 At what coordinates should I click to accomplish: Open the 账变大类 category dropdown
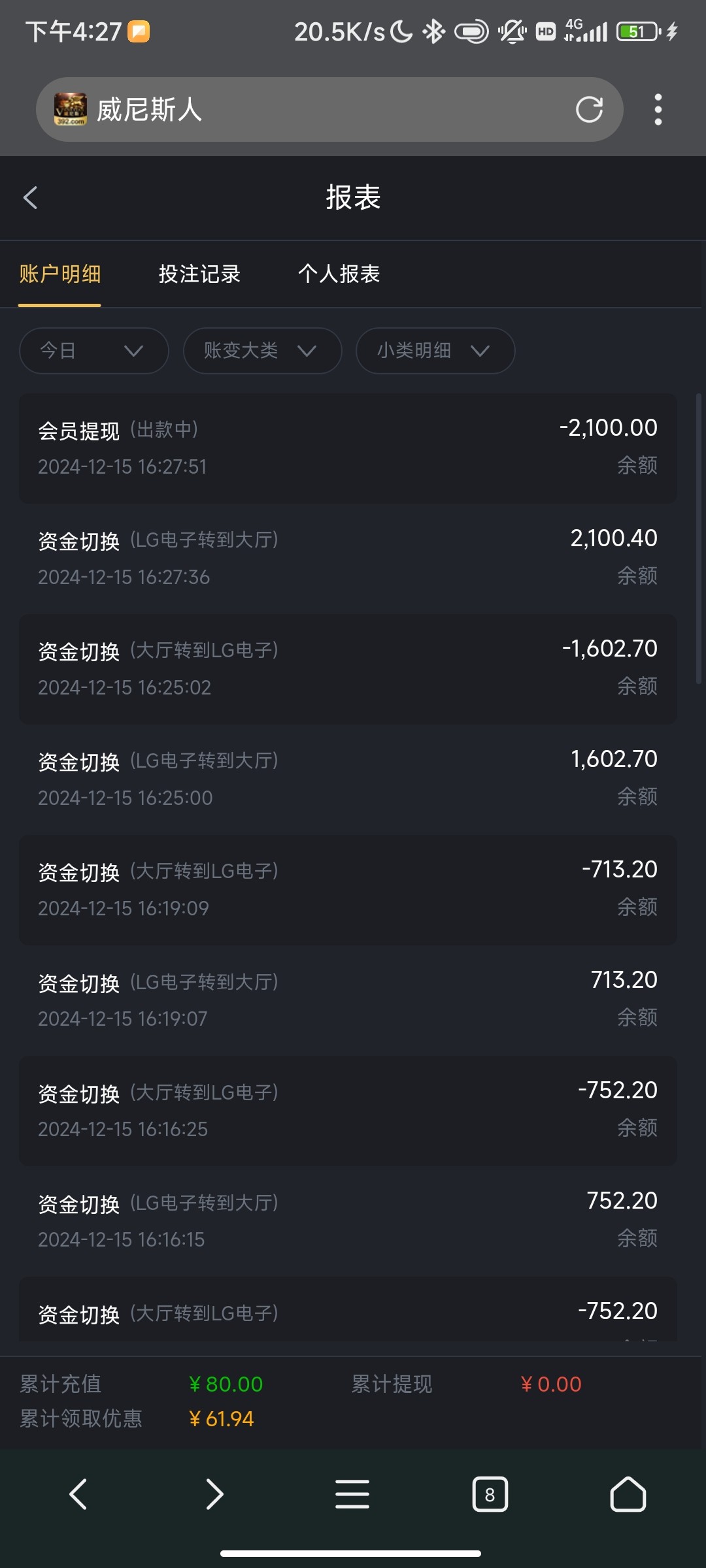[x=262, y=351]
